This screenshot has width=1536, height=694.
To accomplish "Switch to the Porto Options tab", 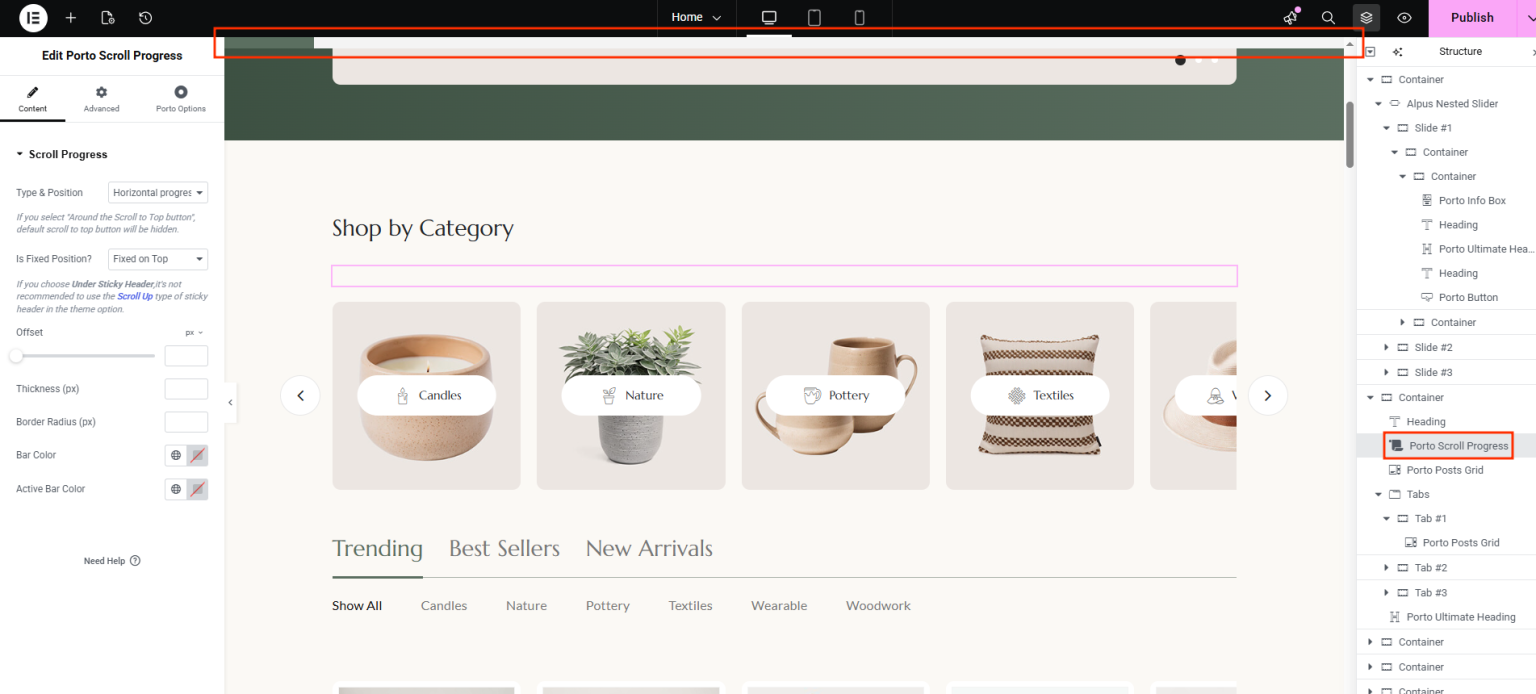I will [181, 99].
